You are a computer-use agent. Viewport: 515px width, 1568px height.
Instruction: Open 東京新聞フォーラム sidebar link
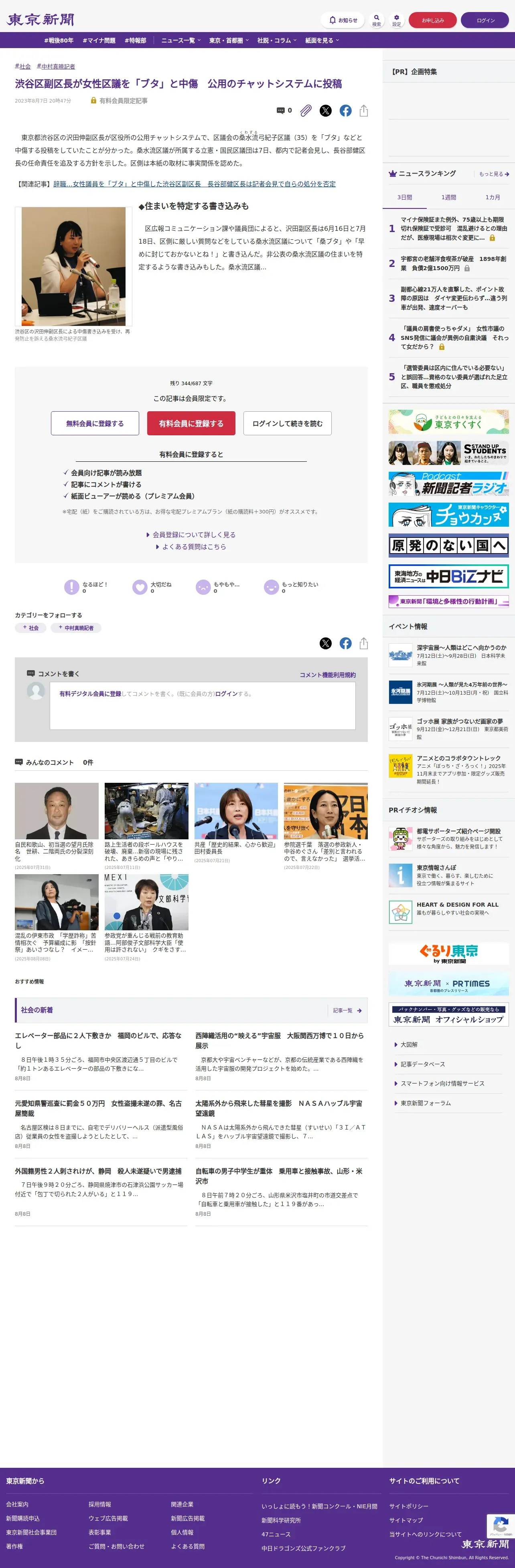(426, 1103)
